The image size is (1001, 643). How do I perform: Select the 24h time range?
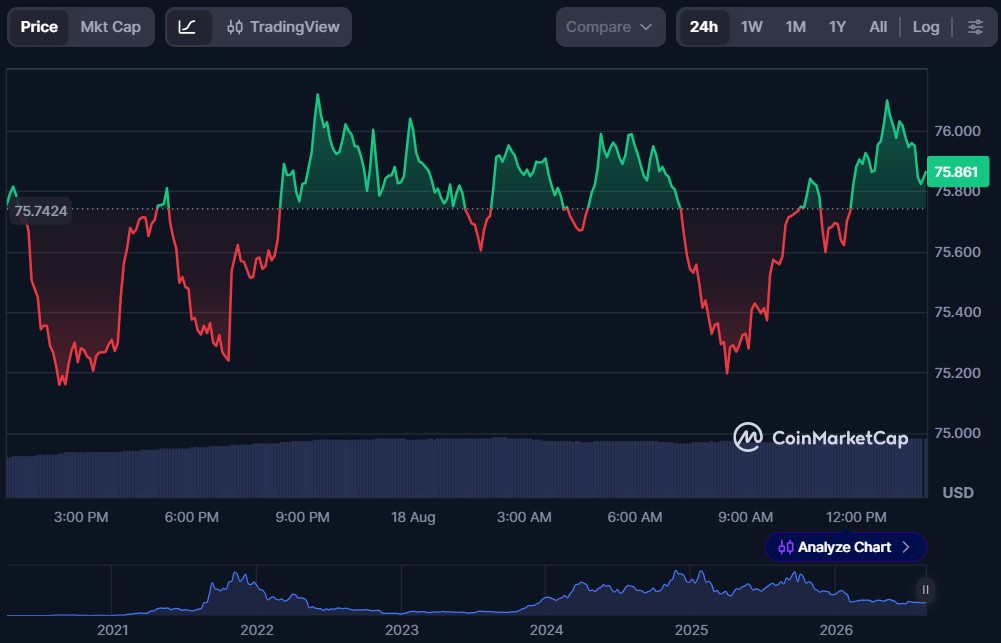[704, 27]
